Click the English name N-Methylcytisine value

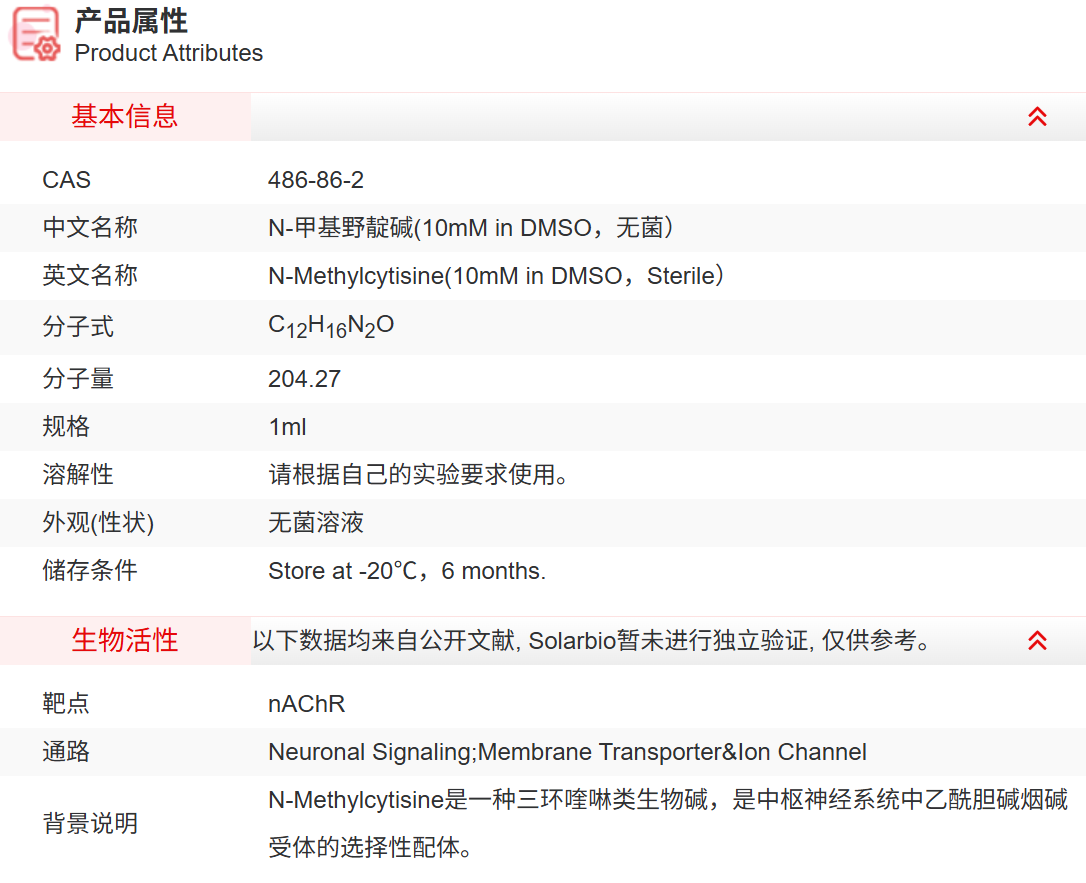pyautogui.click(x=495, y=276)
